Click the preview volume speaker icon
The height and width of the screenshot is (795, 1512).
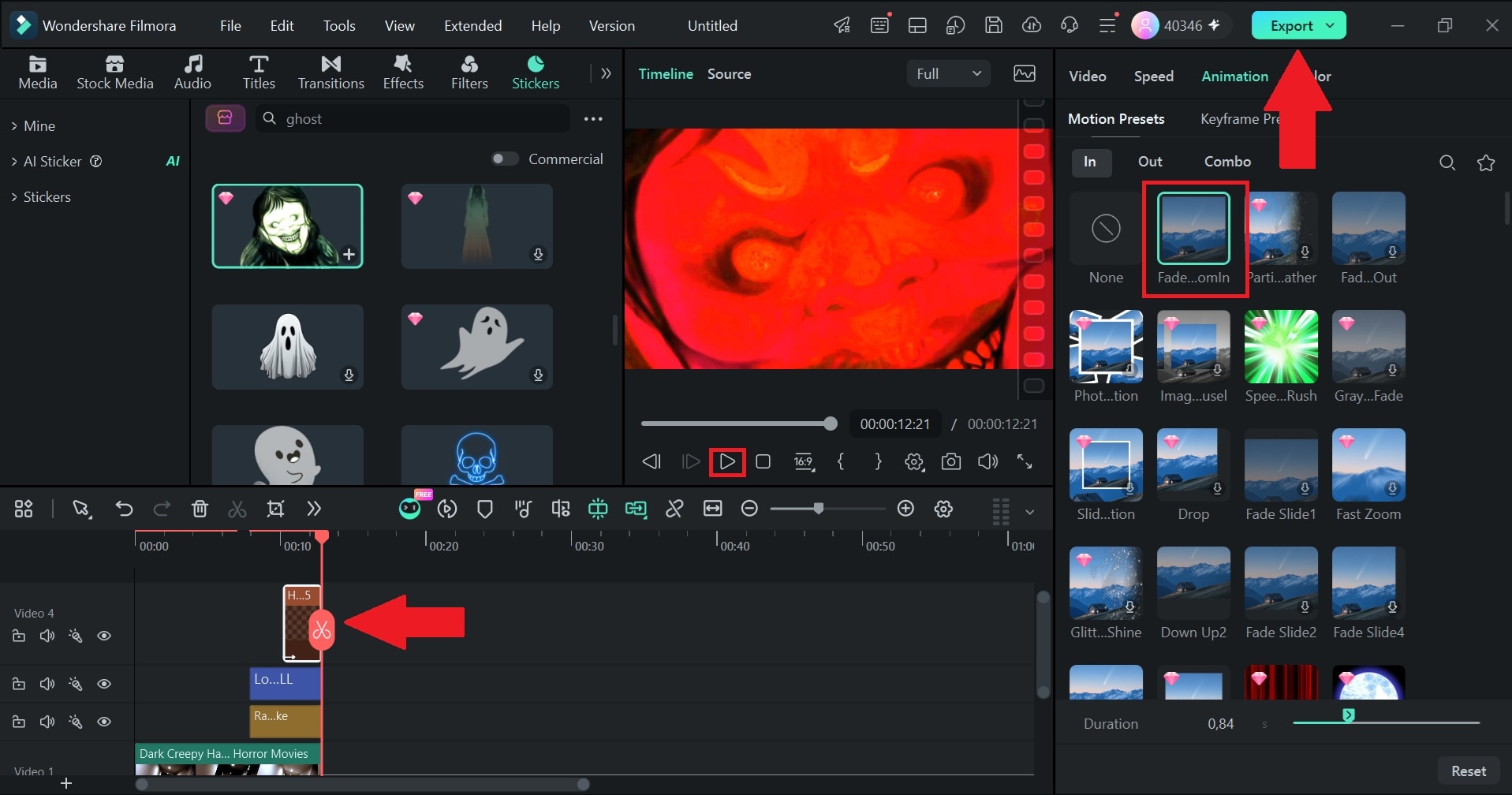(x=987, y=461)
